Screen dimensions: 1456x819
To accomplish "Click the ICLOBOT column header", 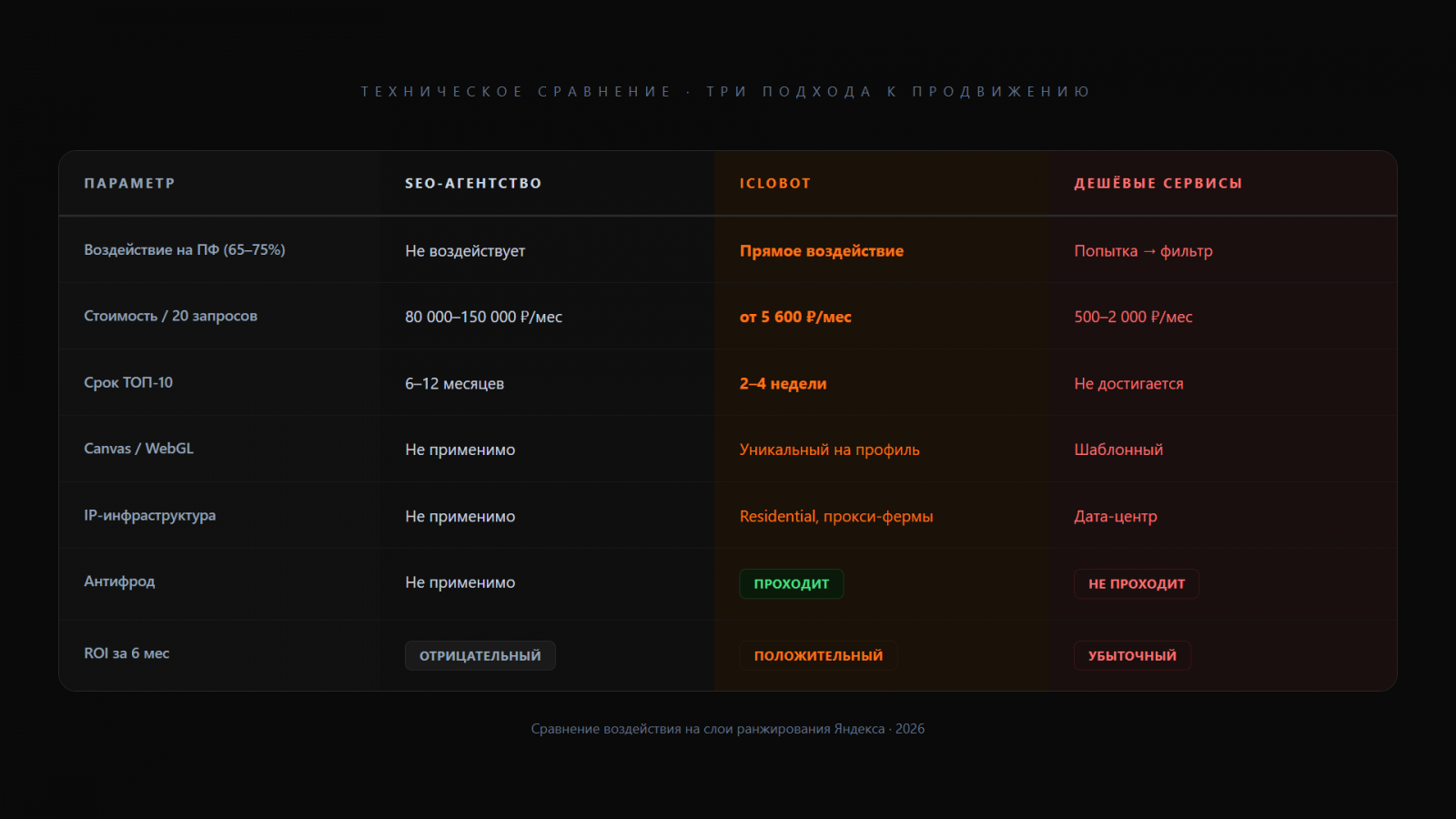I will [774, 183].
